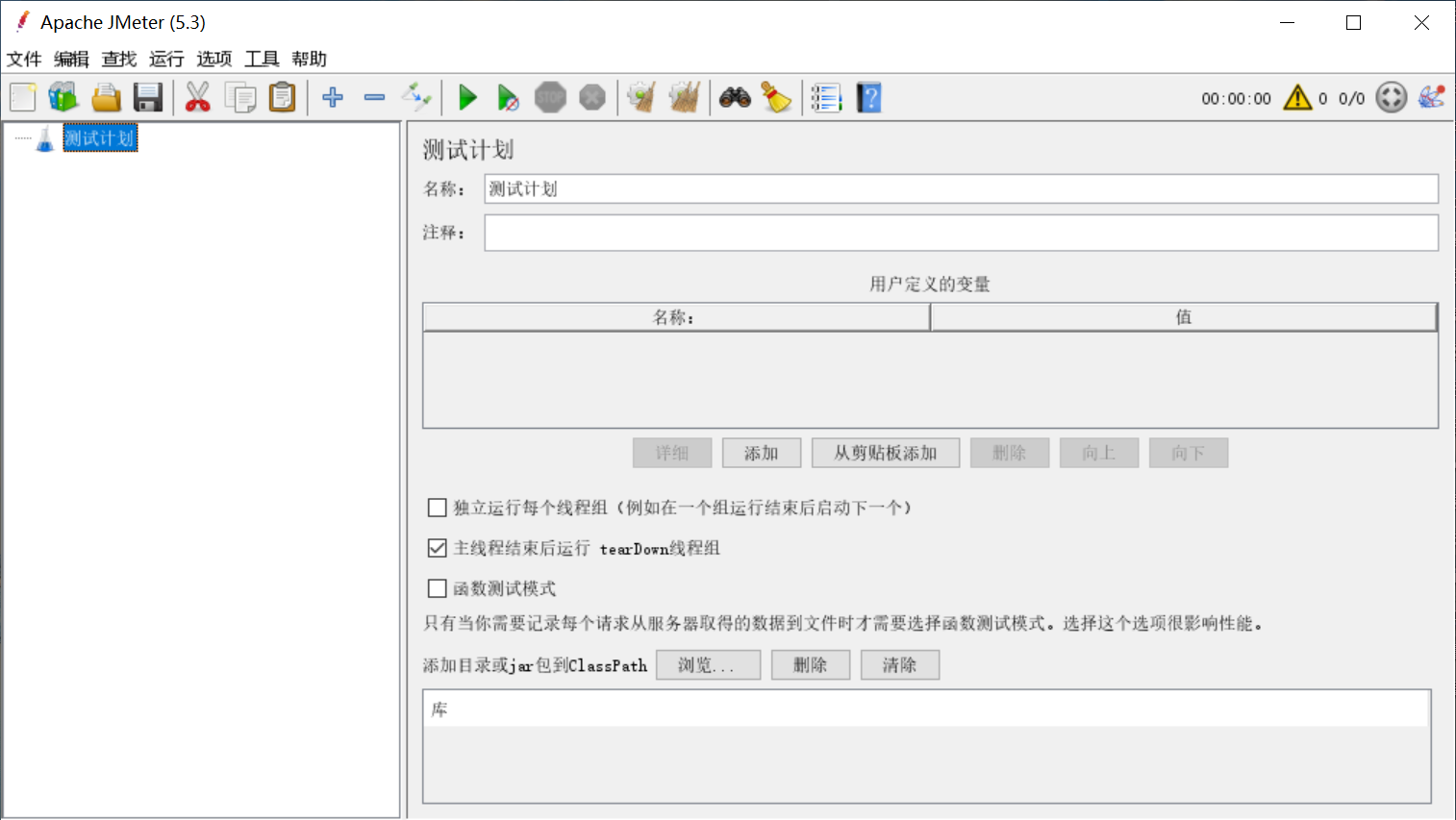Click the Paste clipboard icon
The width and height of the screenshot is (1456, 820).
pos(282,97)
